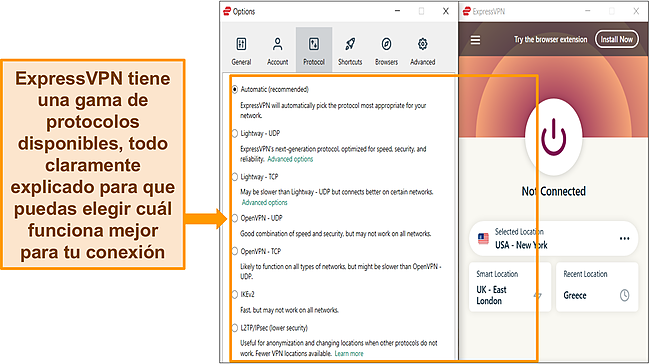Close the Options window

(x=446, y=11)
